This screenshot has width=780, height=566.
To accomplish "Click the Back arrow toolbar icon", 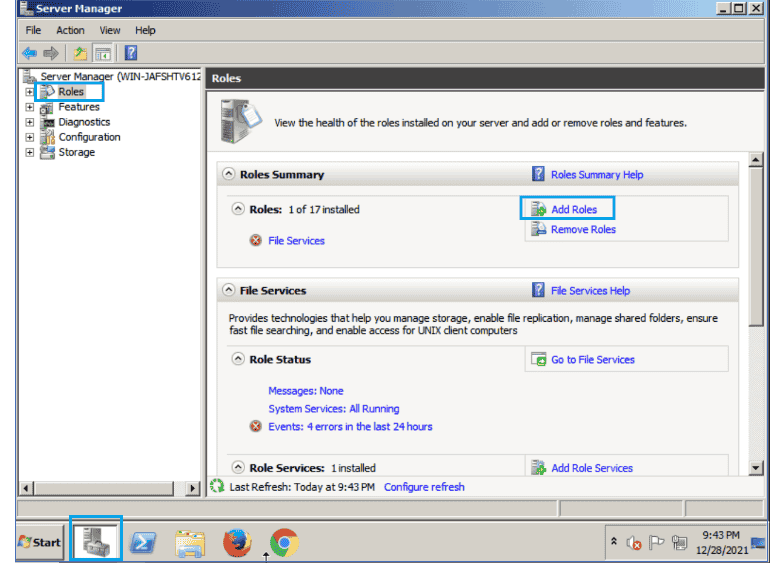I will pyautogui.click(x=29, y=53).
